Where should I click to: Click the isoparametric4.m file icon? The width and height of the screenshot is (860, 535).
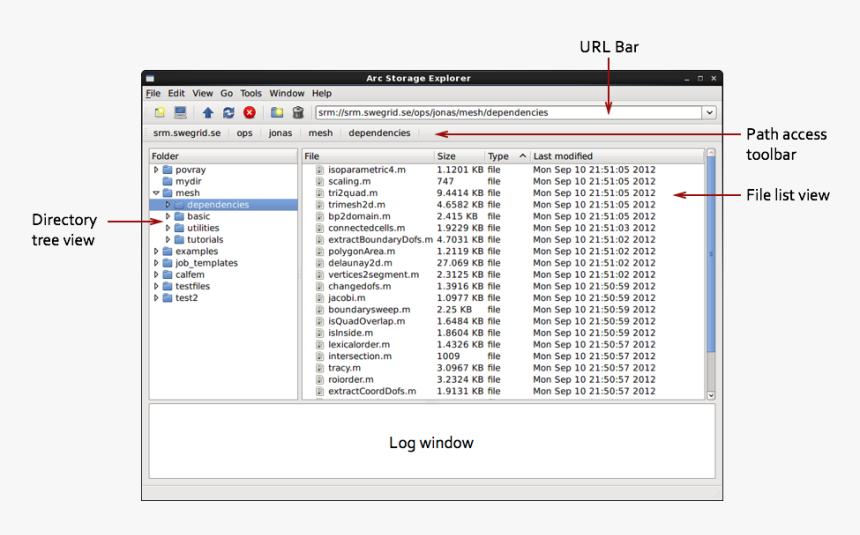click(x=320, y=170)
